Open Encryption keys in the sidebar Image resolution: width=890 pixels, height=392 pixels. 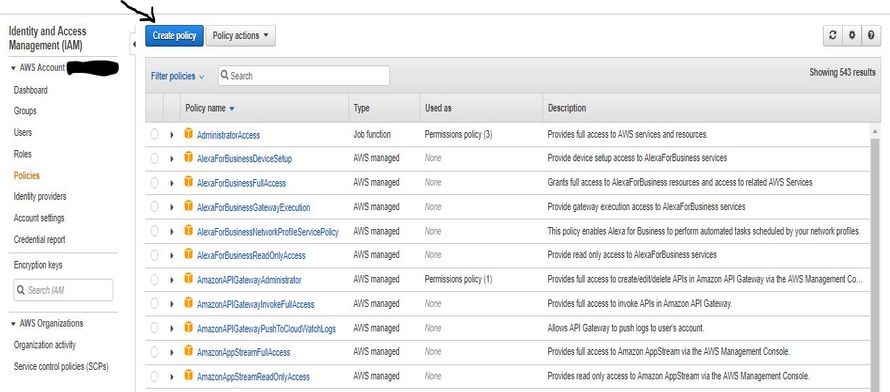38,265
